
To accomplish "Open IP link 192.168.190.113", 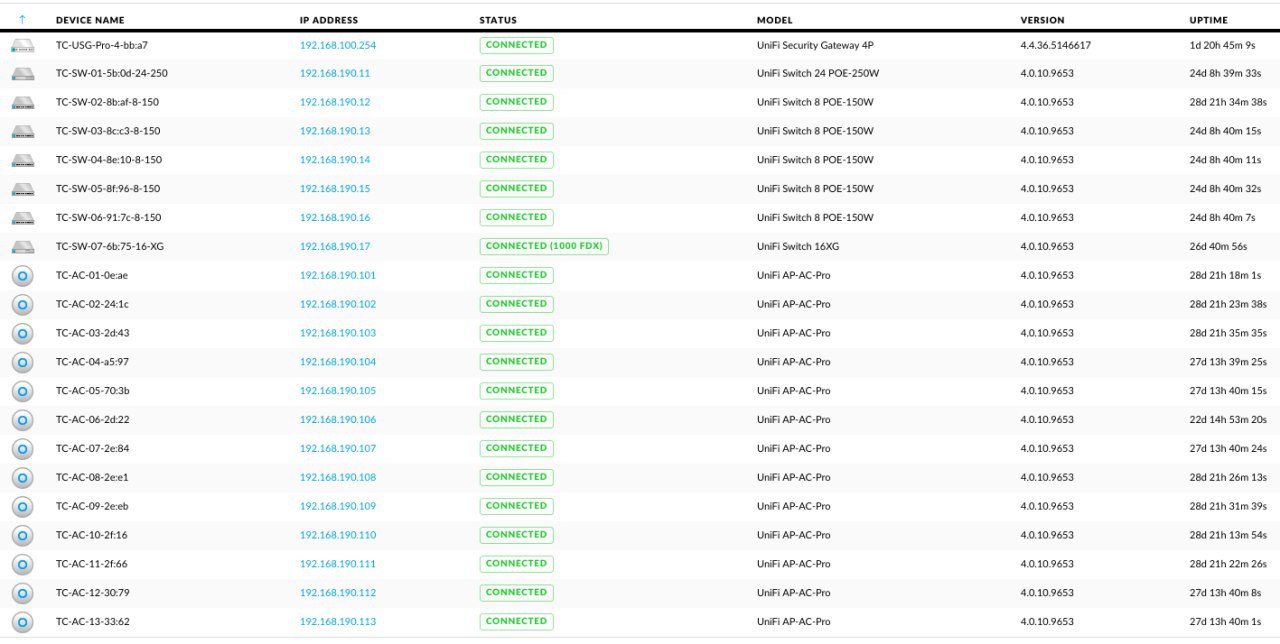I will click(x=338, y=622).
